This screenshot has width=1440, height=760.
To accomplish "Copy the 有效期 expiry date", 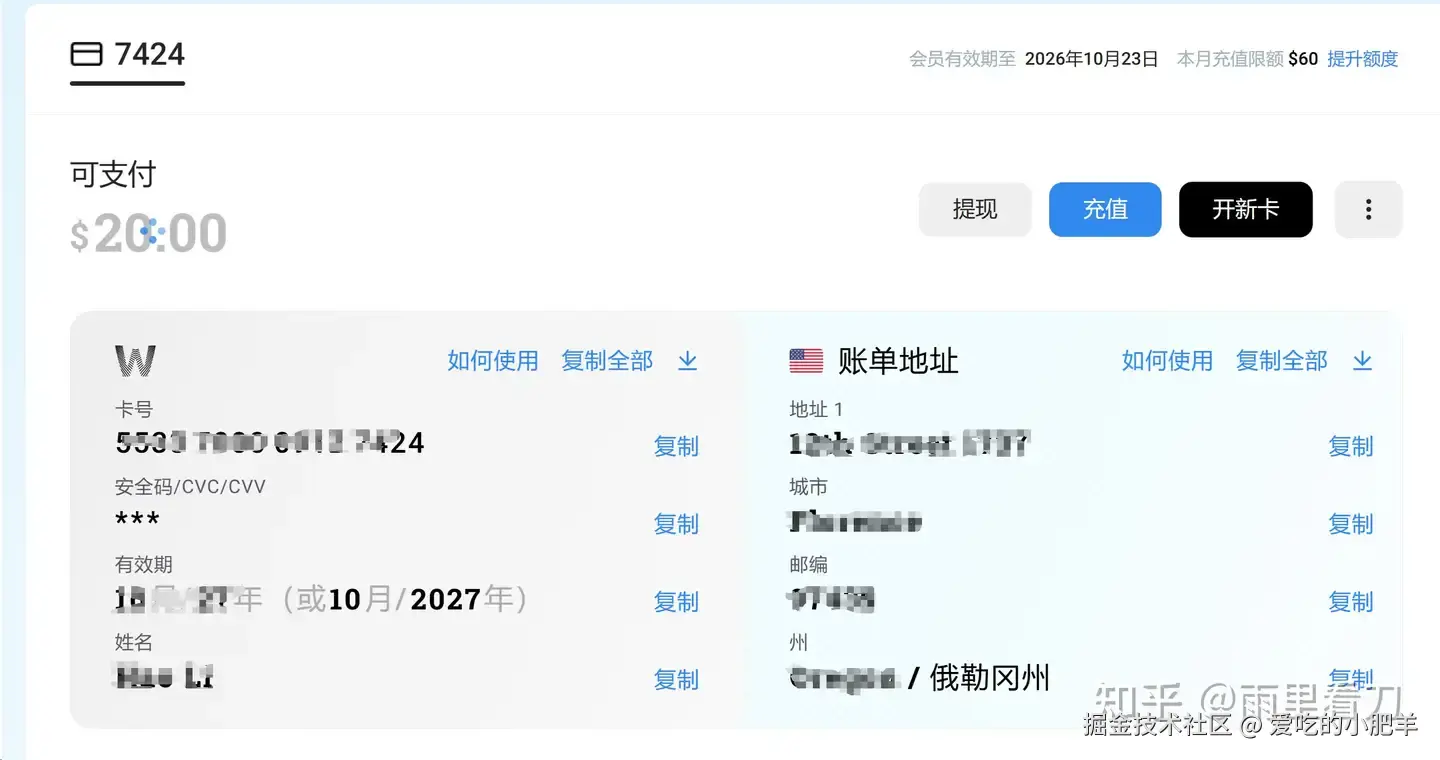I will (676, 602).
